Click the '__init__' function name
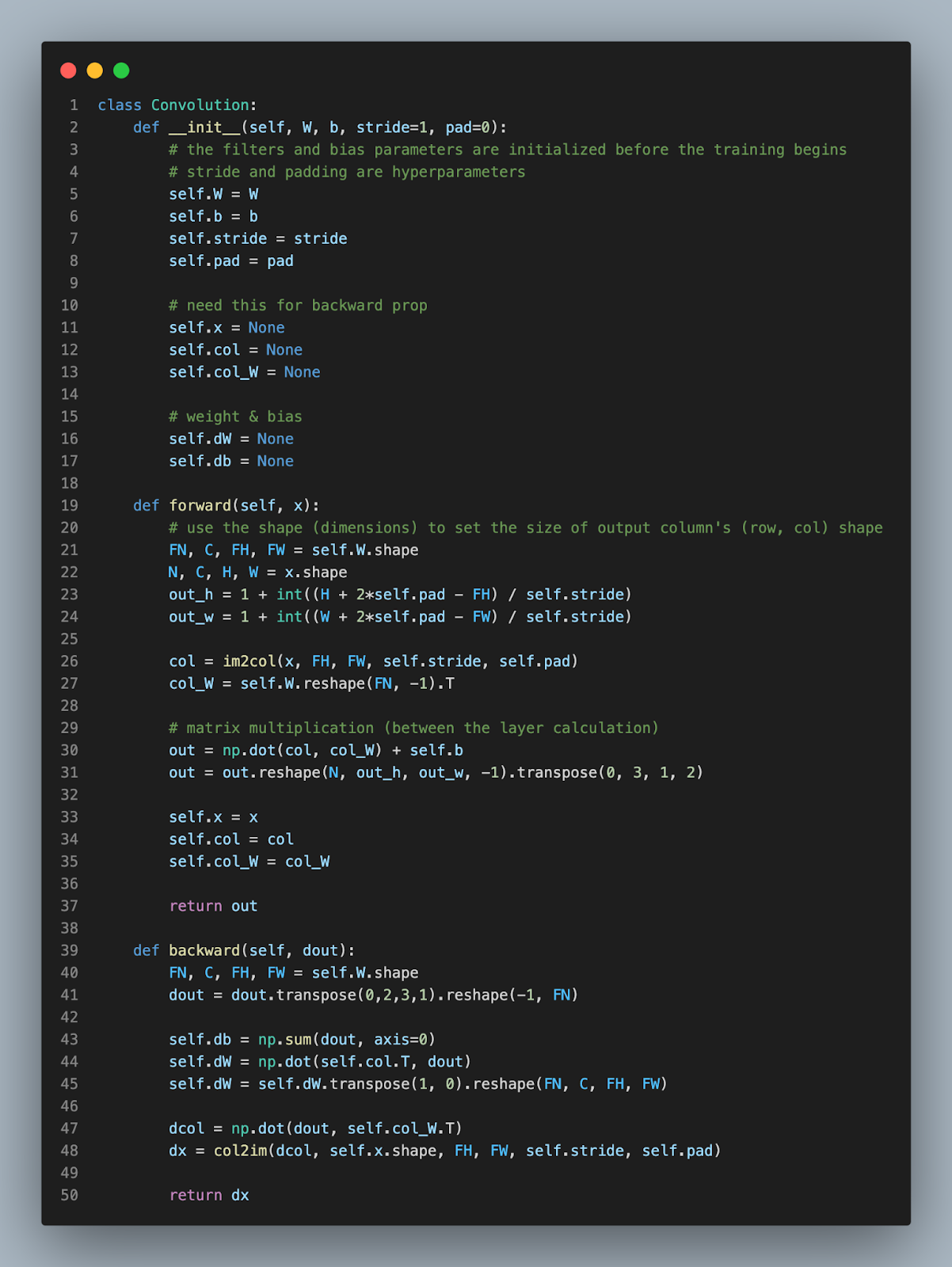 205,127
